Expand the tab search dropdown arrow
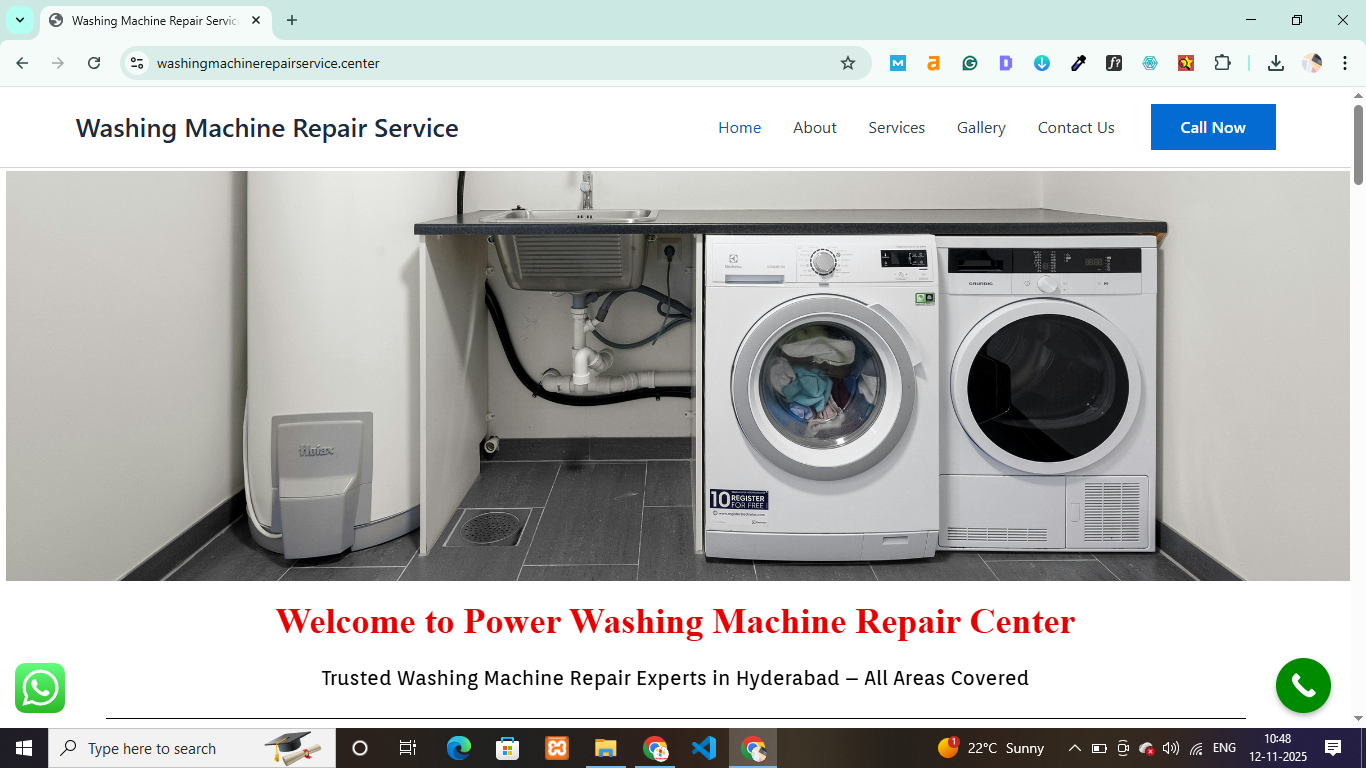The height and width of the screenshot is (768, 1366). click(x=20, y=20)
